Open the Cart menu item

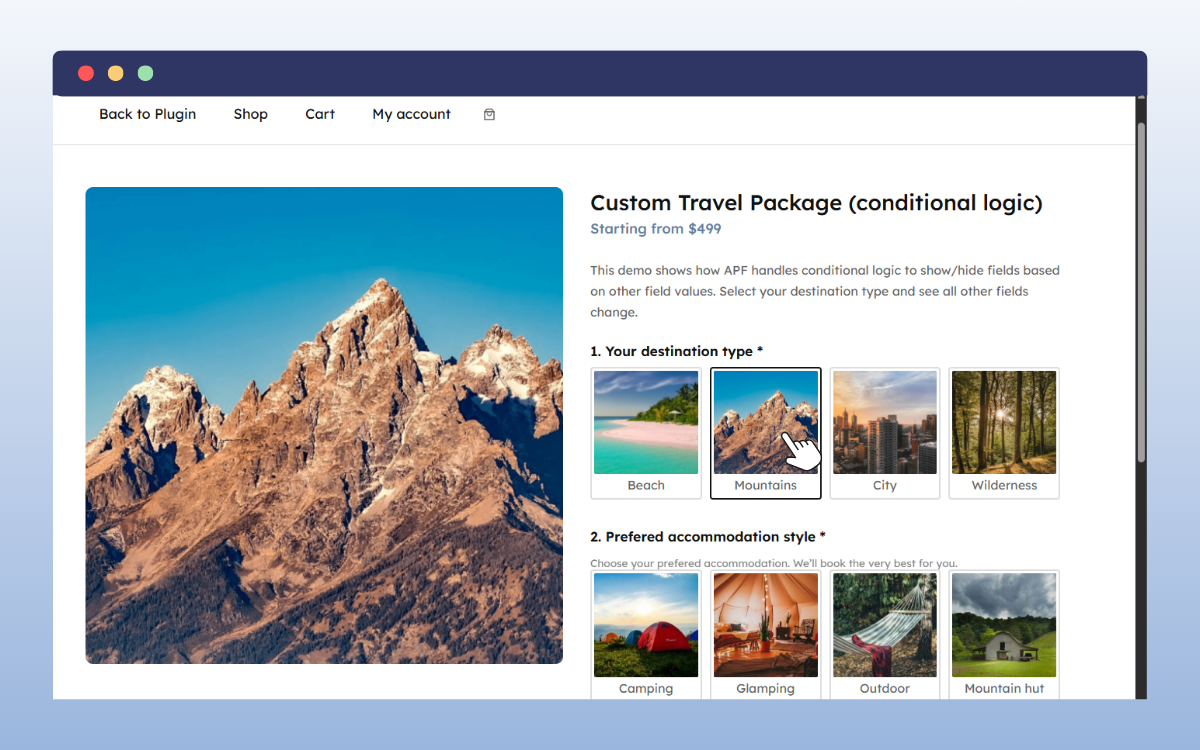pos(320,114)
